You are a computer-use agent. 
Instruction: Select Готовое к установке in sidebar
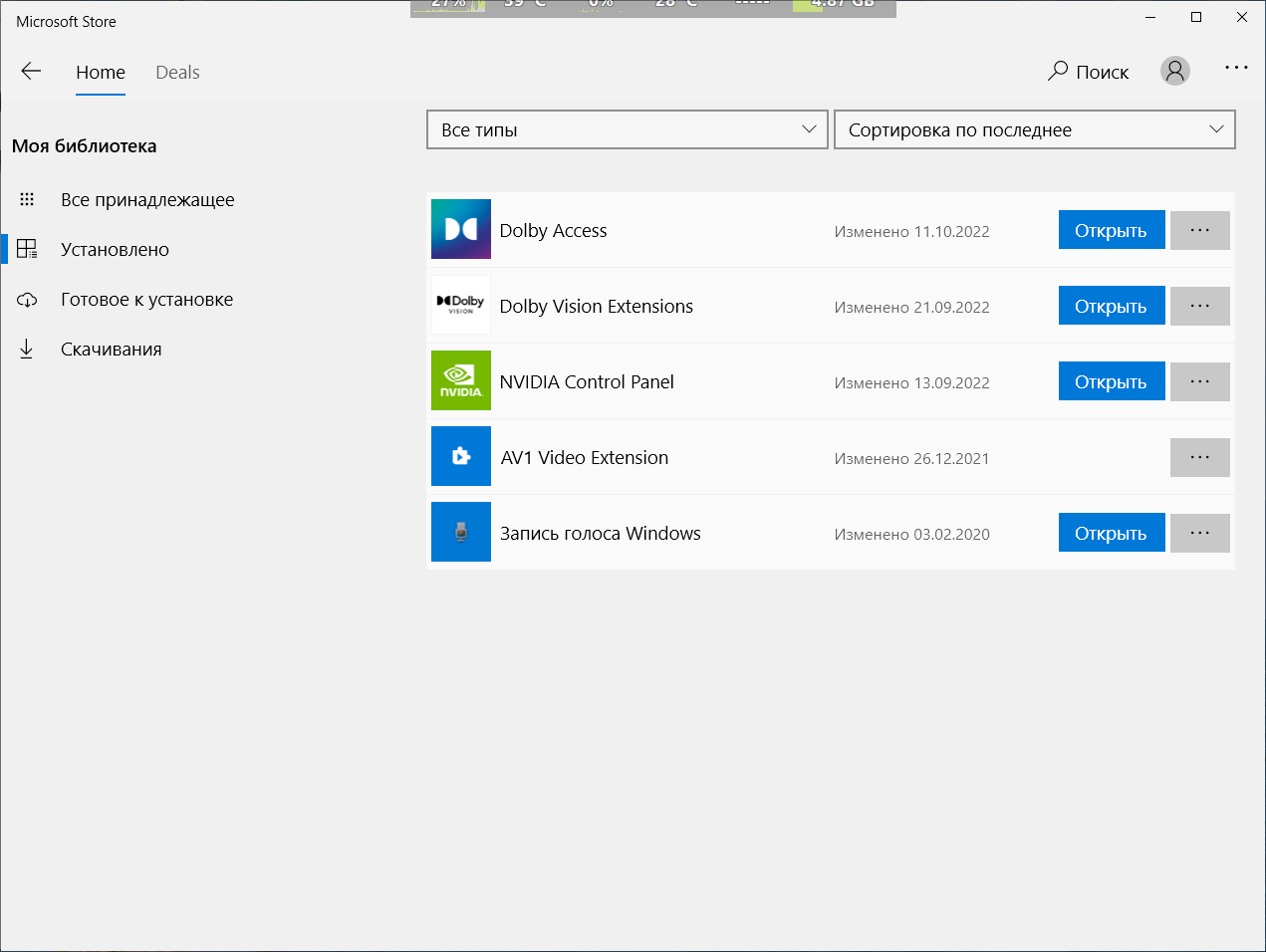(146, 299)
